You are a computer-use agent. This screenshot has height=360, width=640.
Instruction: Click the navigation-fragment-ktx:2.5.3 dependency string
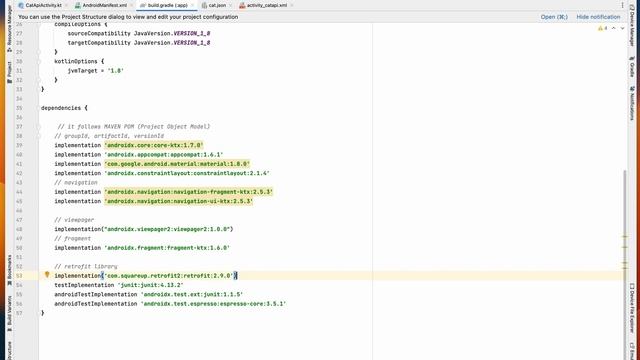(x=189, y=192)
